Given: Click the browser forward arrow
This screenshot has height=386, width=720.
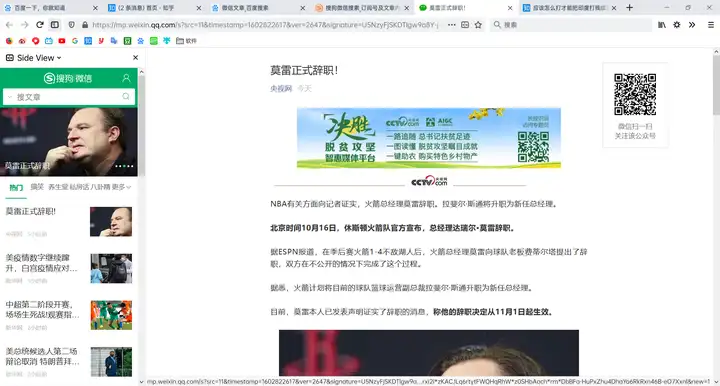Looking at the screenshot, I should pos(24,25).
